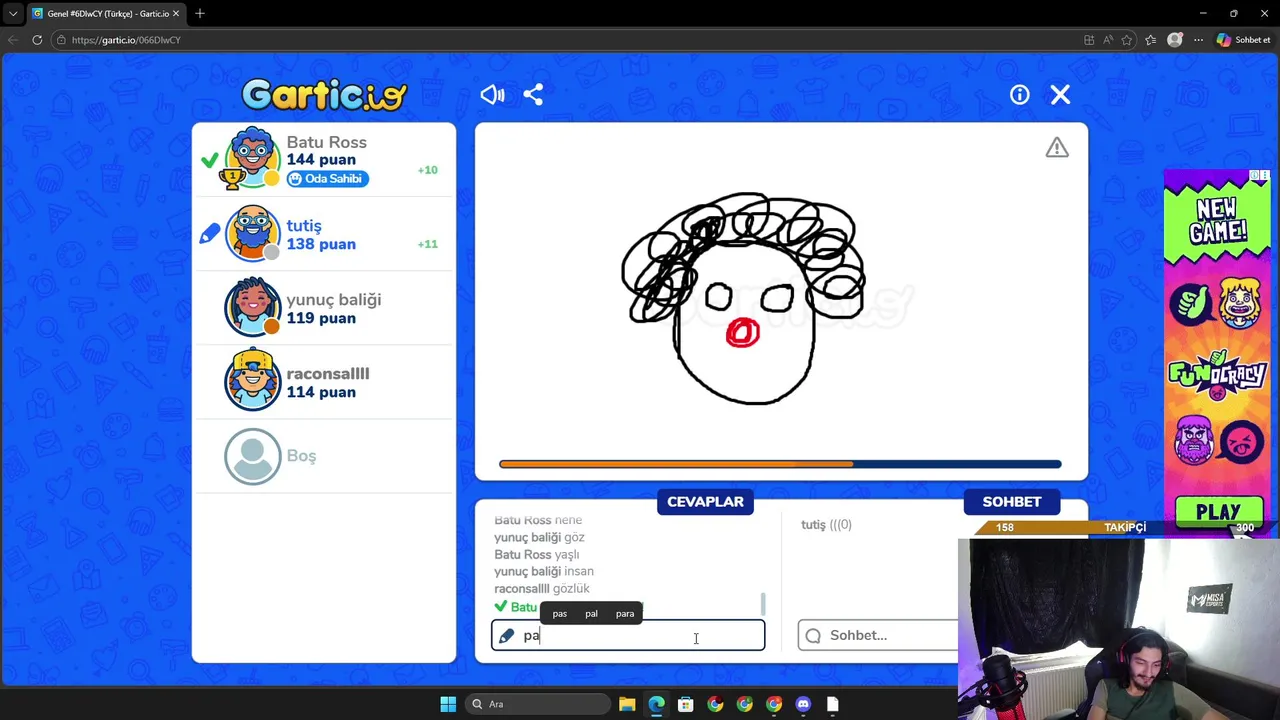Mute the game sound with speaker icon

[x=492, y=95]
